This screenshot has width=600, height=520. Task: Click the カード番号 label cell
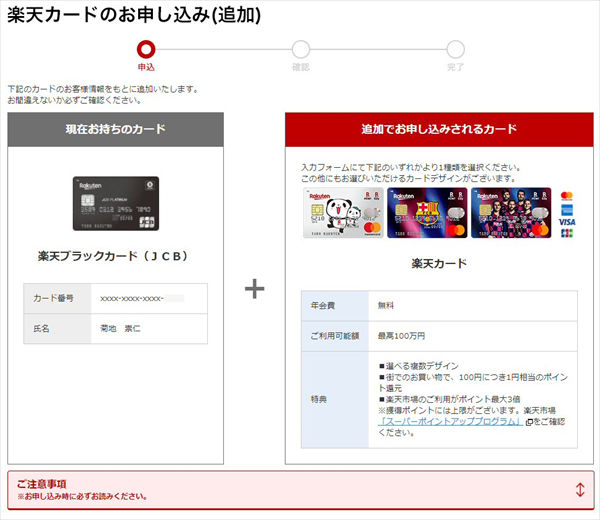point(57,298)
